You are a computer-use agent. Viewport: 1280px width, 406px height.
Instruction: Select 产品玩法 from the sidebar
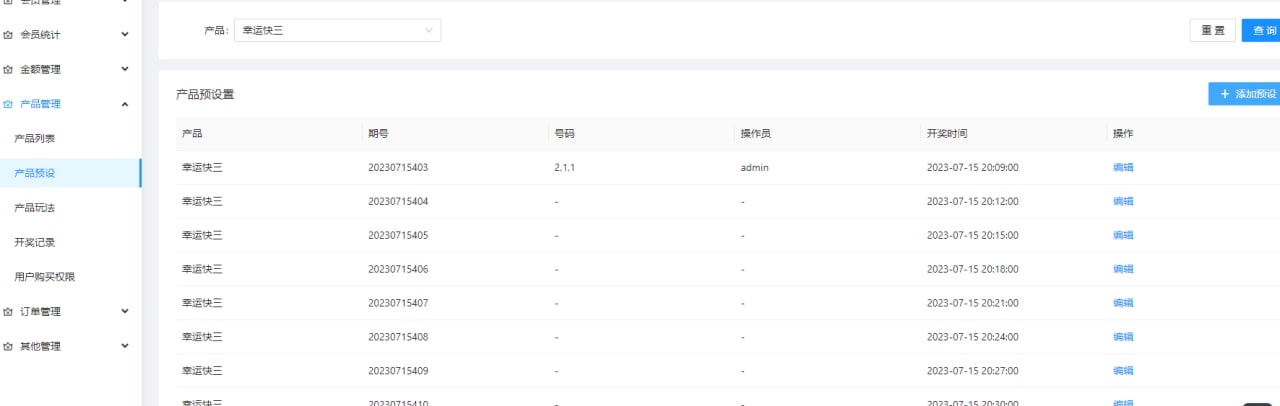point(35,208)
